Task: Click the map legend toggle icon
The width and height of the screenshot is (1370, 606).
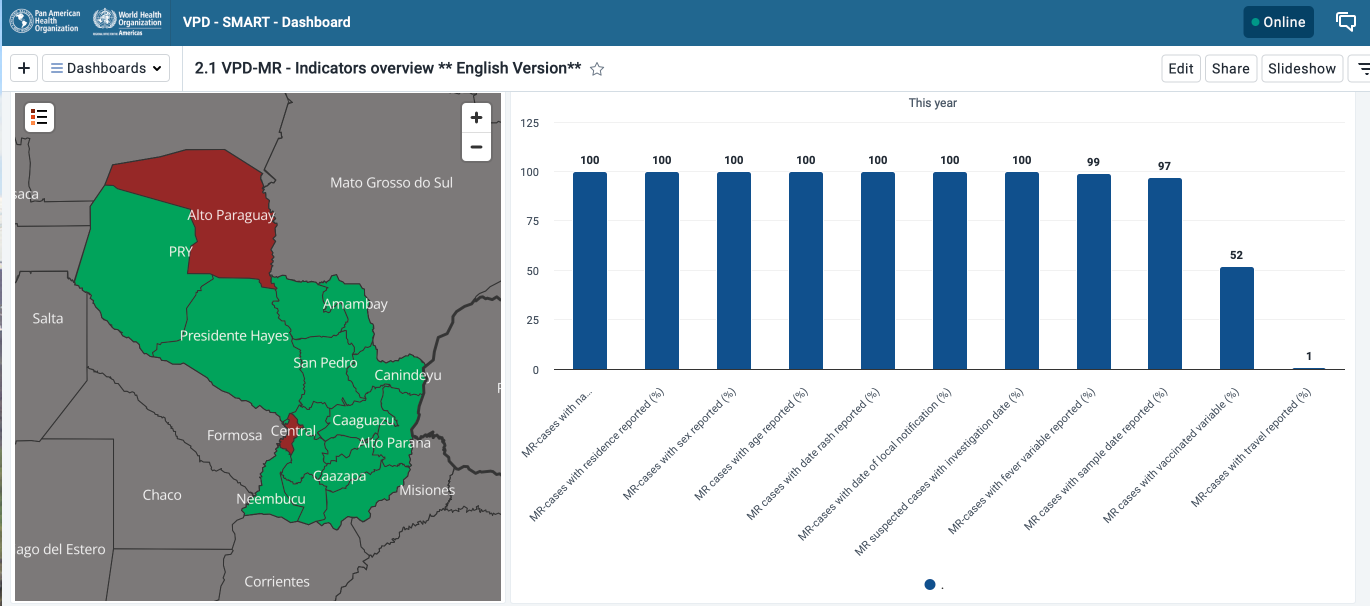Action: point(40,117)
